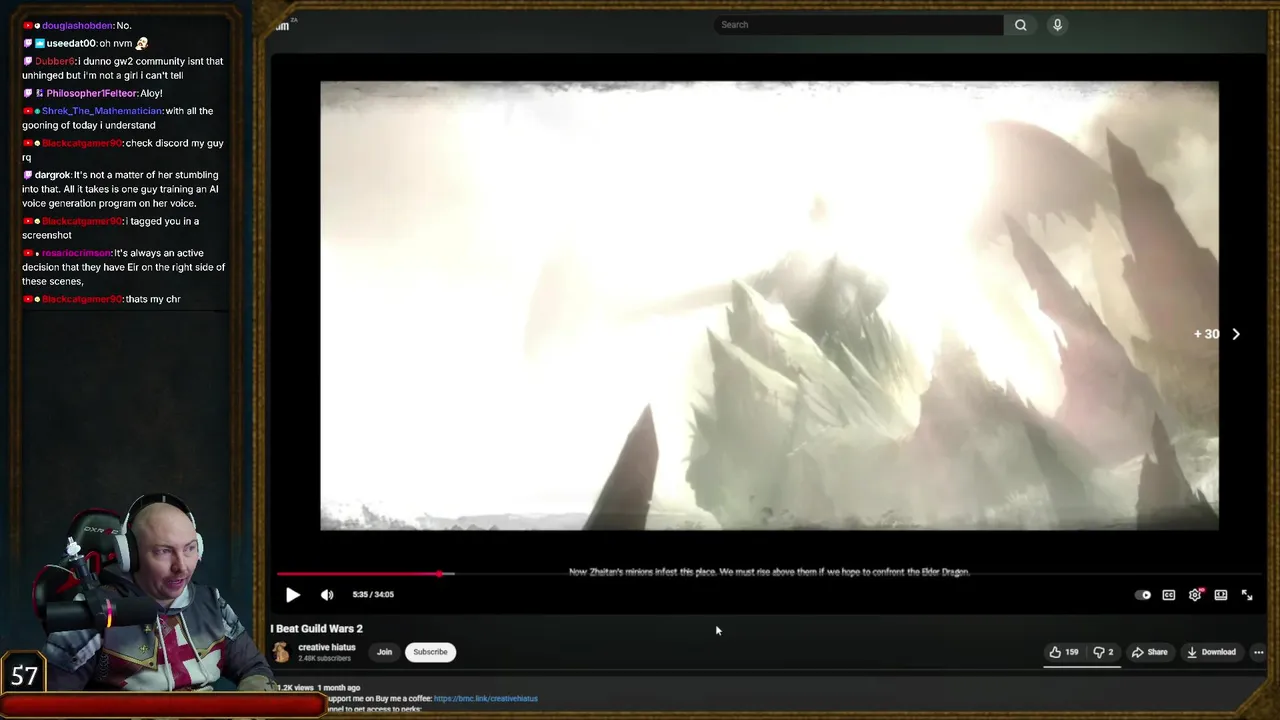The image size is (1280, 720).
Task: Click chat username dargrok
Action: [x=52, y=175]
